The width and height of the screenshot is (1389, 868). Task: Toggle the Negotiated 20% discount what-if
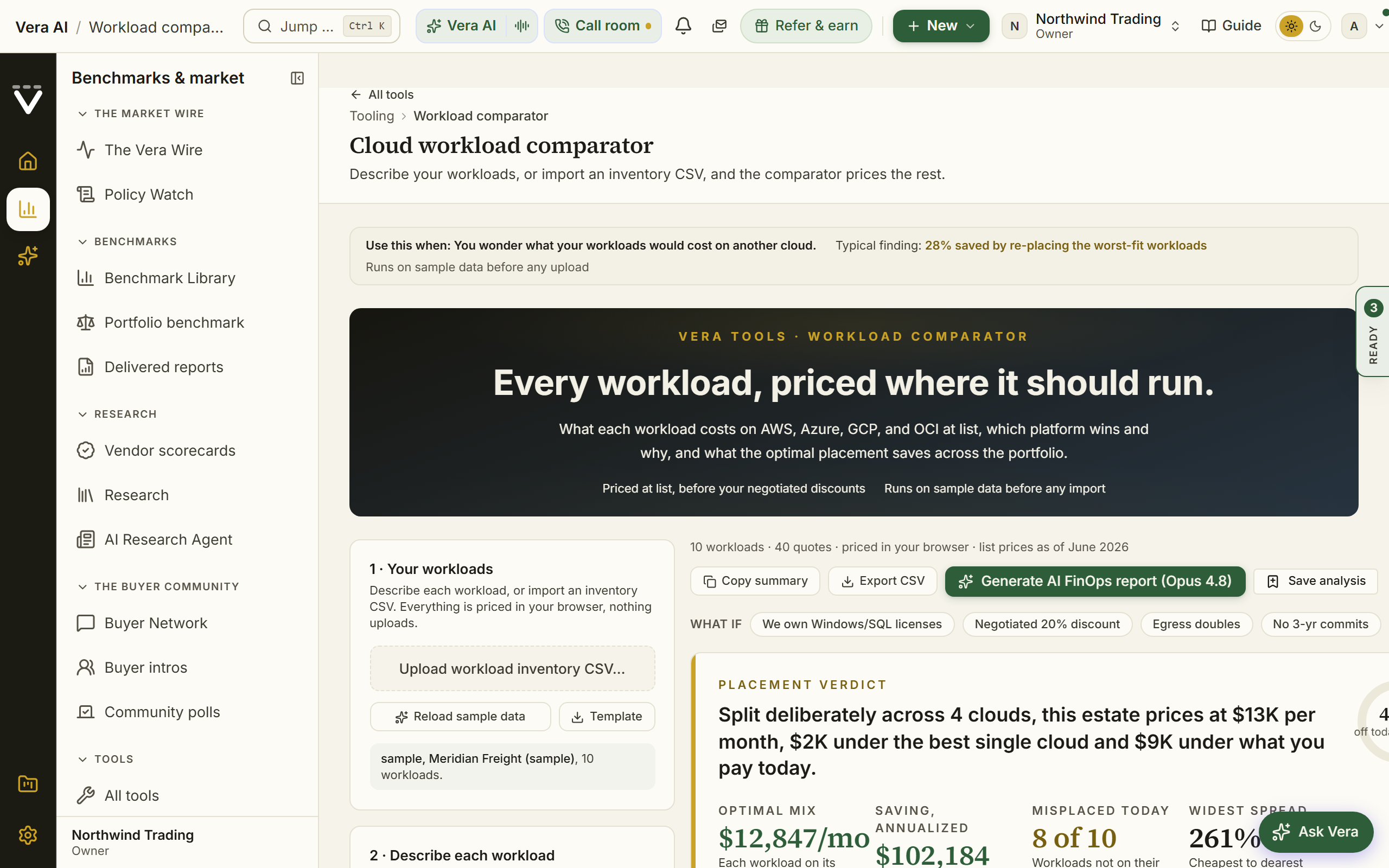pyautogui.click(x=1047, y=624)
